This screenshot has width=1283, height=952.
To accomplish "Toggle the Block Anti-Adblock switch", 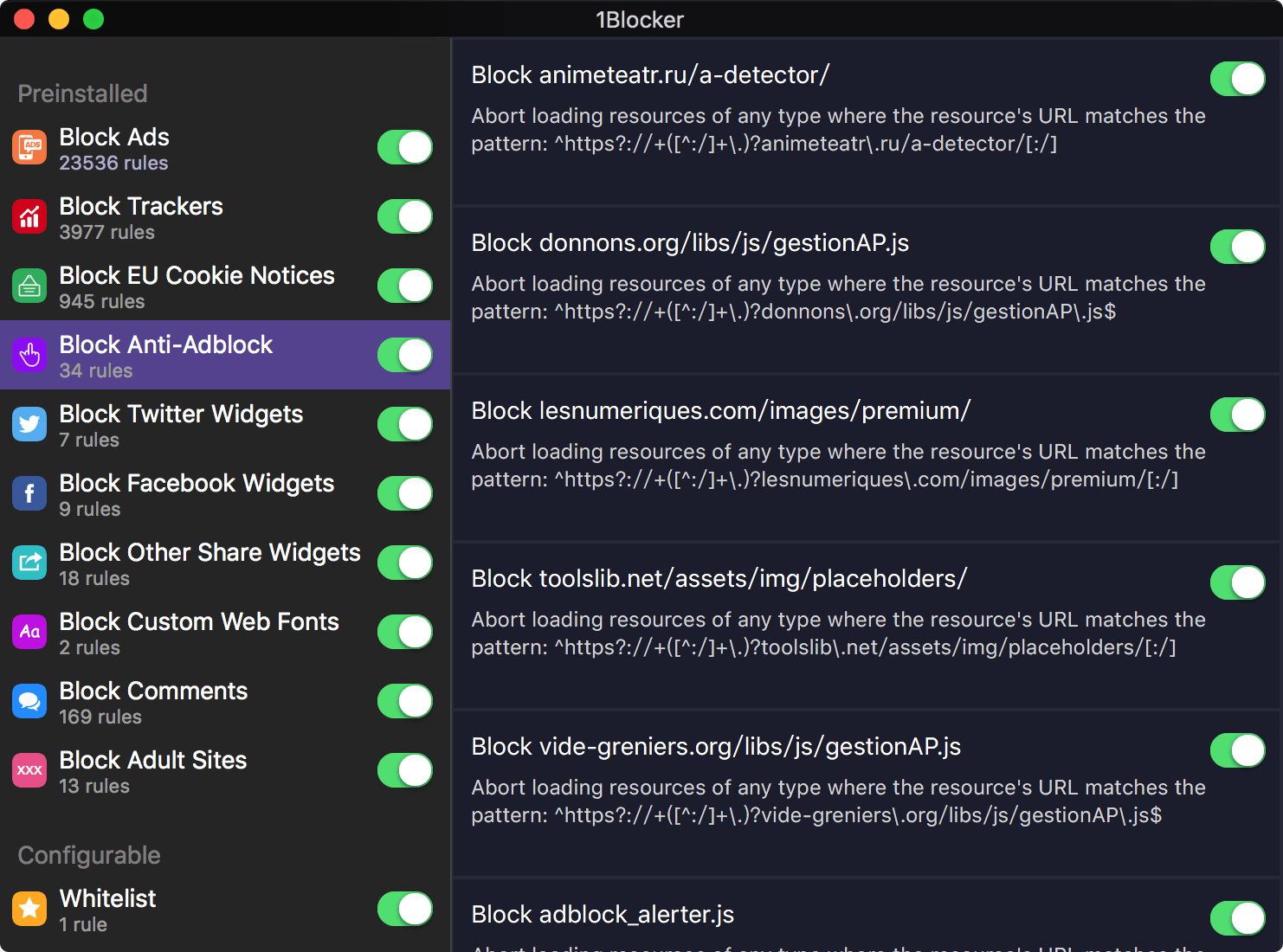I will (x=405, y=355).
